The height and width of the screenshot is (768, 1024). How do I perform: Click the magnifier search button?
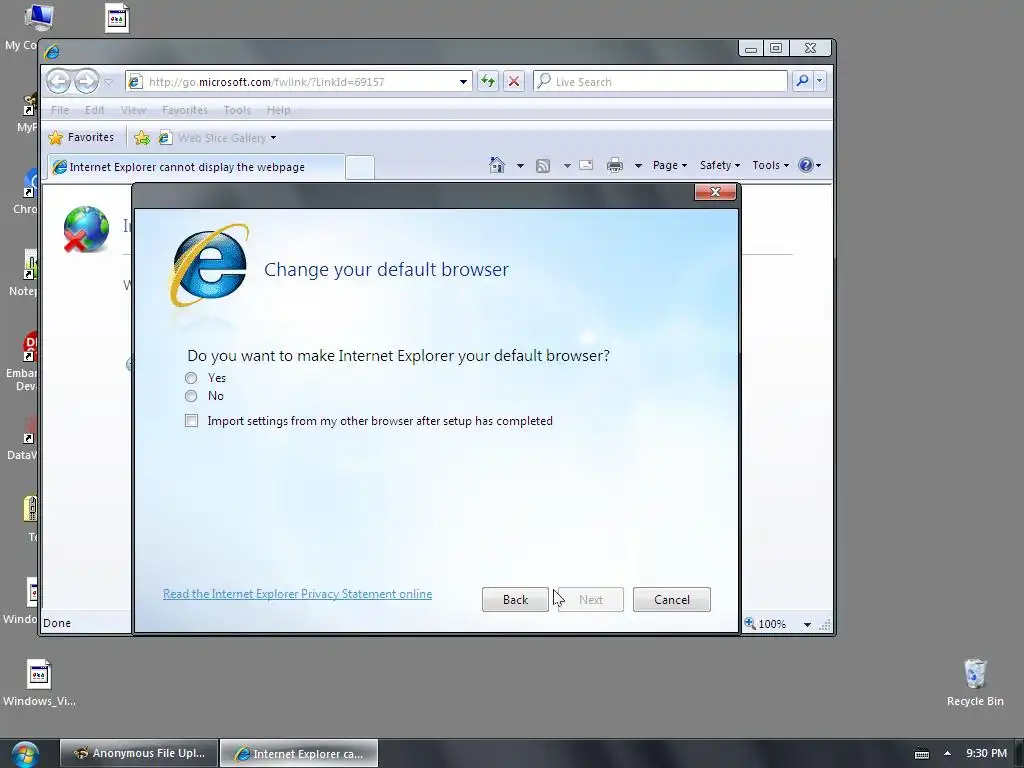(x=802, y=81)
